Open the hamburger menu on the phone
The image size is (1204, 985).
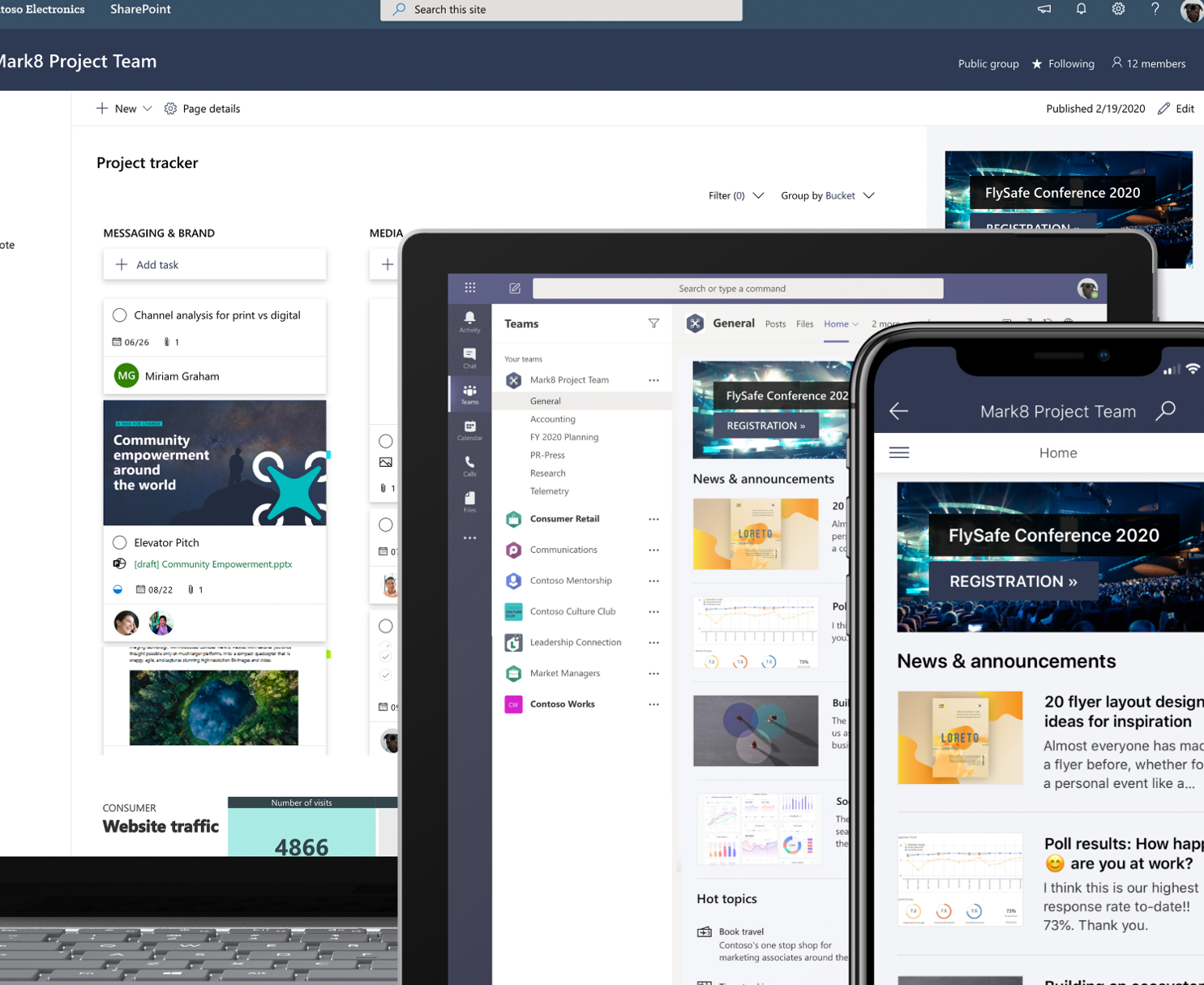point(899,452)
